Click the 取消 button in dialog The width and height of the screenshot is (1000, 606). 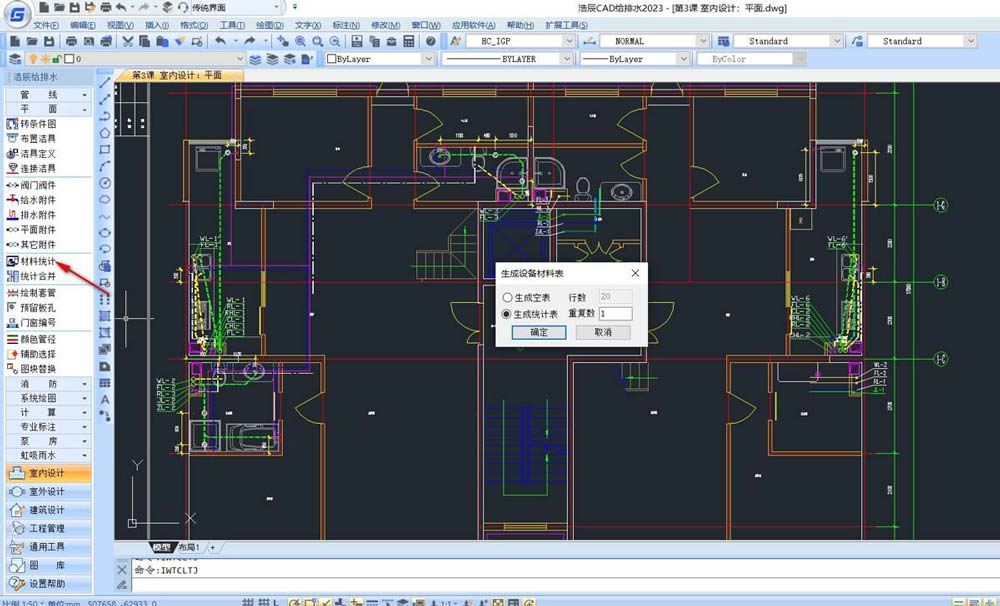[x=603, y=332]
